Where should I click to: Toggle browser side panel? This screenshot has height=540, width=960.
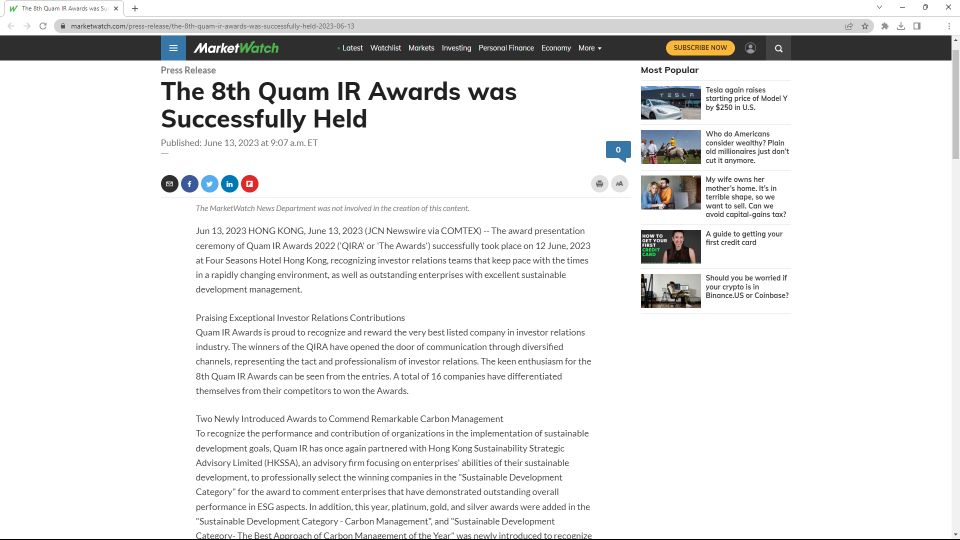[x=917, y=26]
